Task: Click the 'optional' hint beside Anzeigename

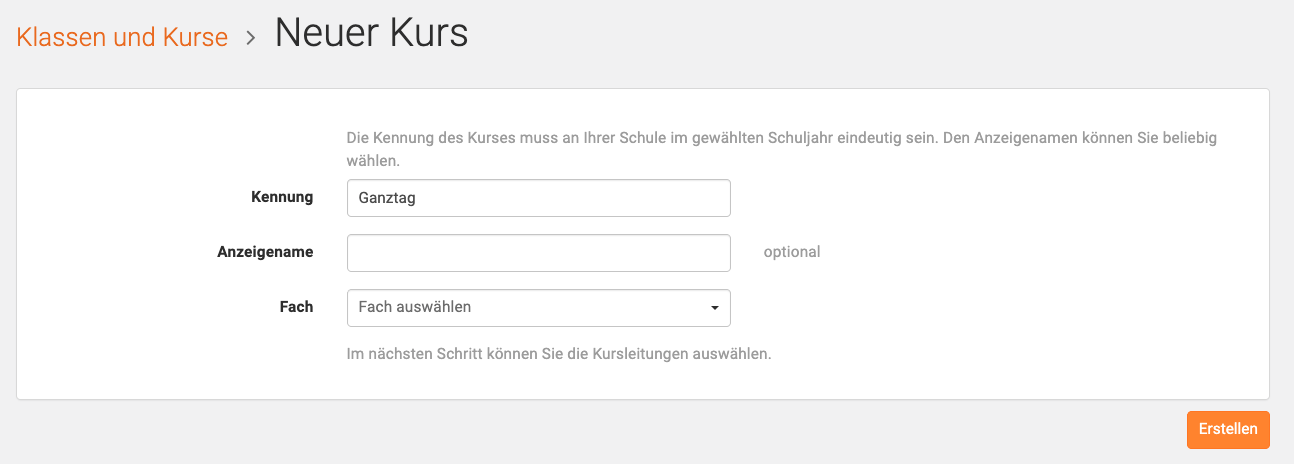Action: click(792, 252)
